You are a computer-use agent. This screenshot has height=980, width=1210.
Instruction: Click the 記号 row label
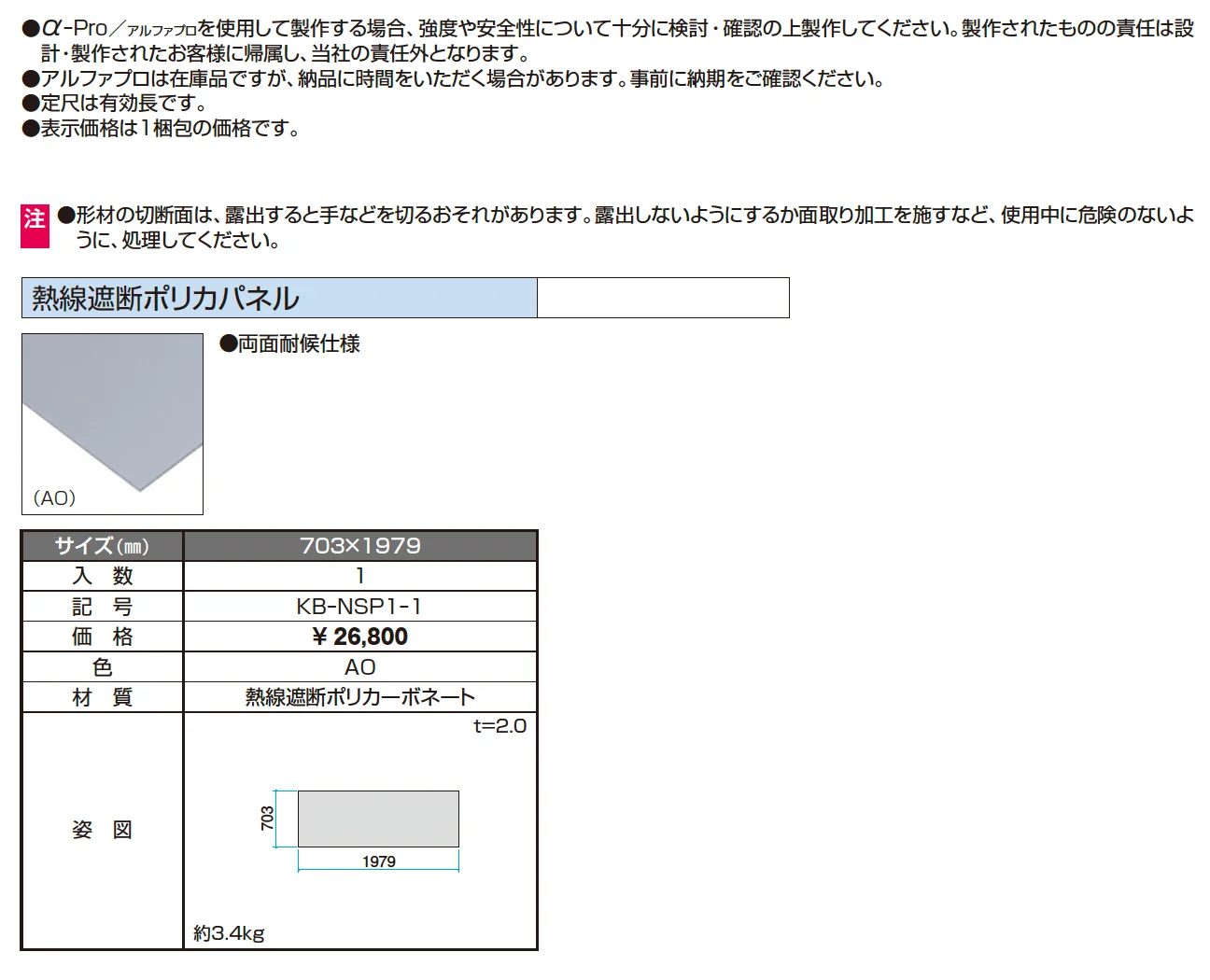[103, 607]
